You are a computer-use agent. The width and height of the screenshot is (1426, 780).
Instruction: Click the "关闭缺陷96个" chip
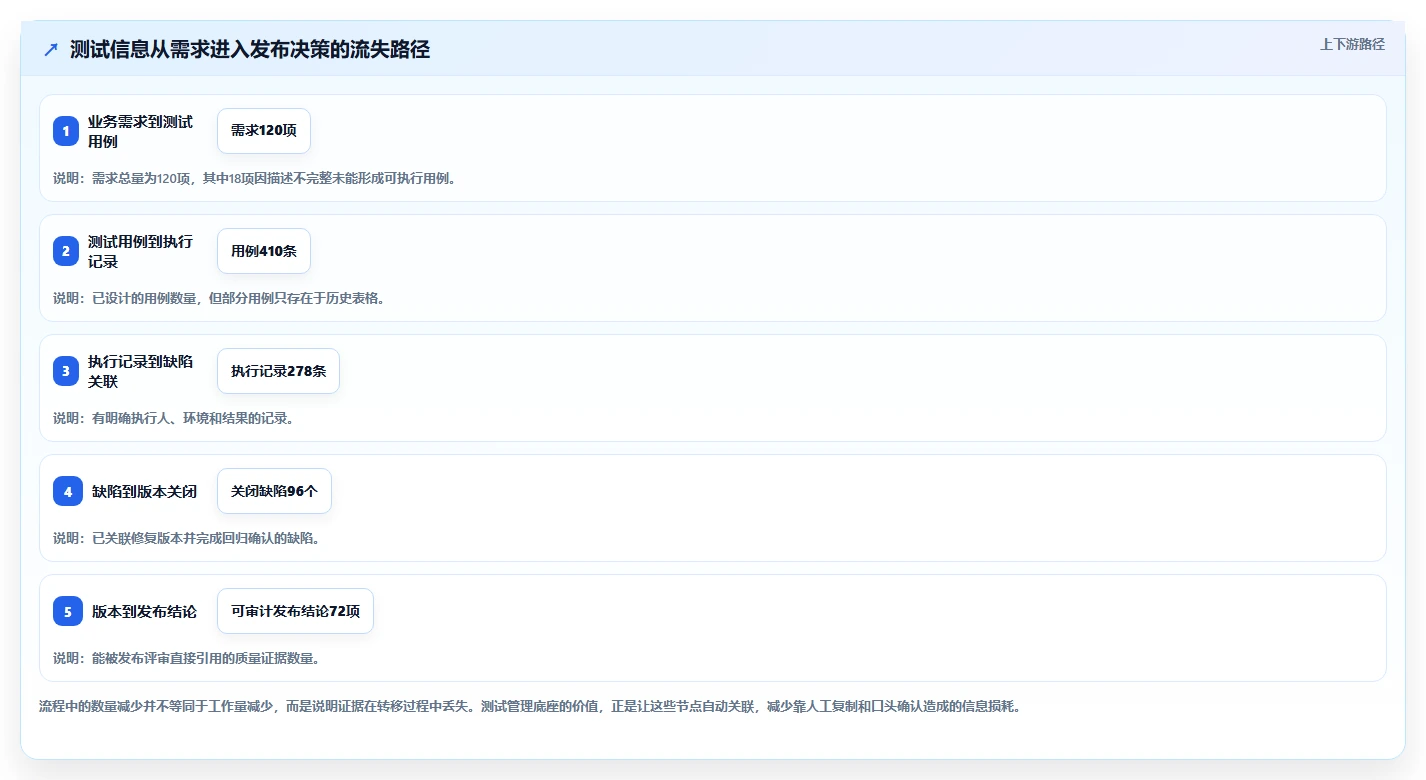coord(274,491)
